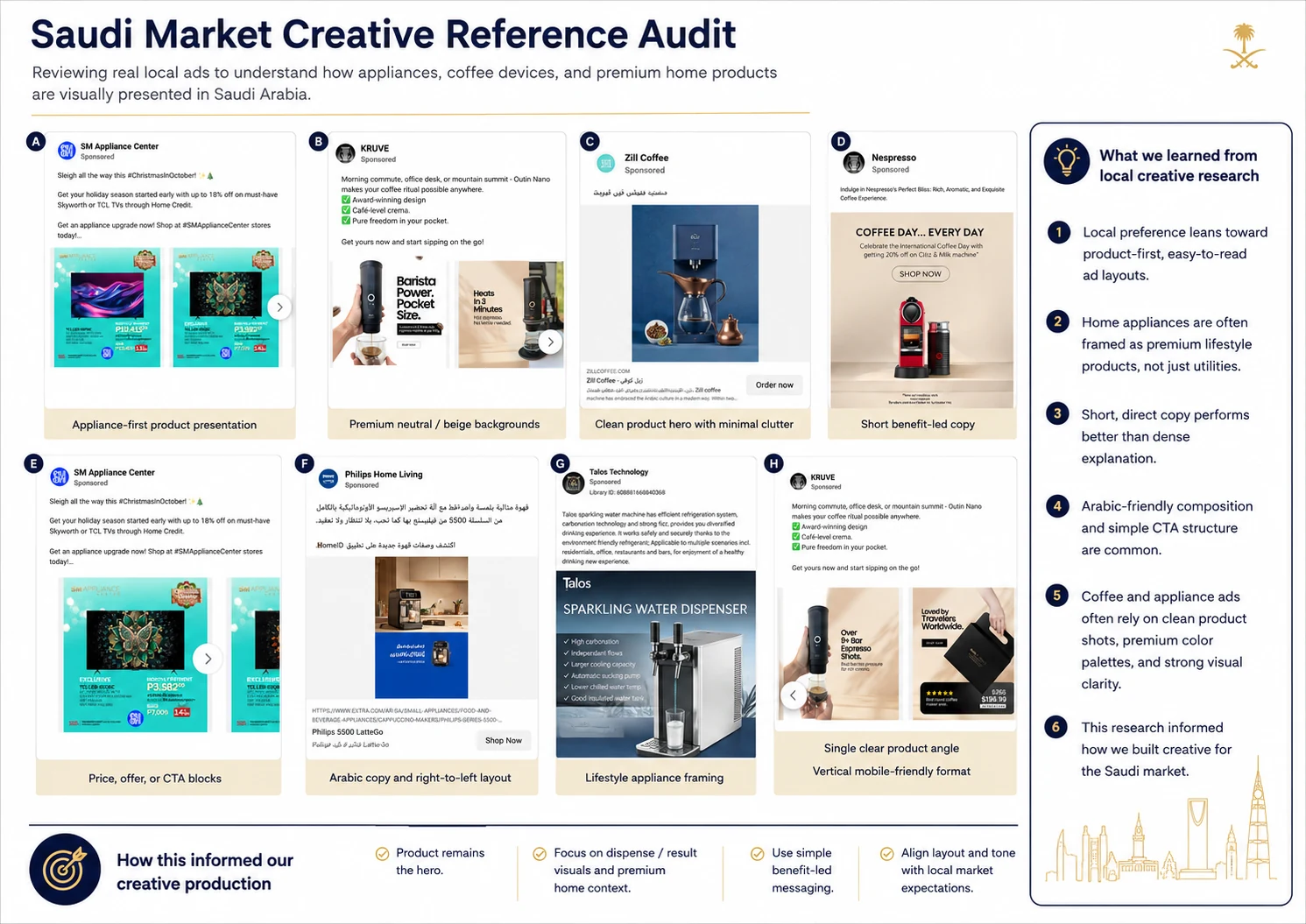This screenshot has height=924, width=1306.
Task: Click numbered circle 4 in learnings panel
Action: (x=1057, y=505)
